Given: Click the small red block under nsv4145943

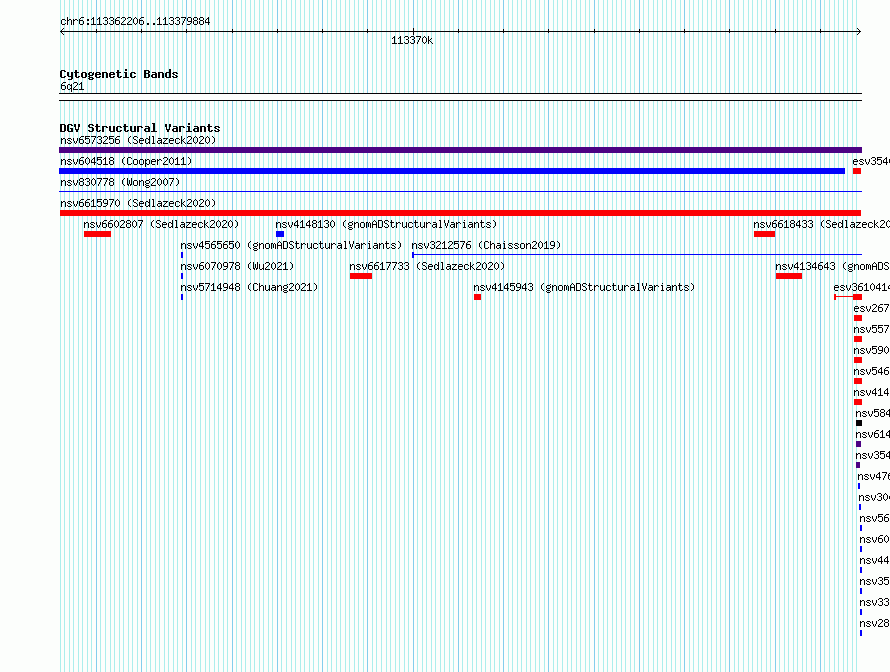Looking at the screenshot, I should point(477,297).
